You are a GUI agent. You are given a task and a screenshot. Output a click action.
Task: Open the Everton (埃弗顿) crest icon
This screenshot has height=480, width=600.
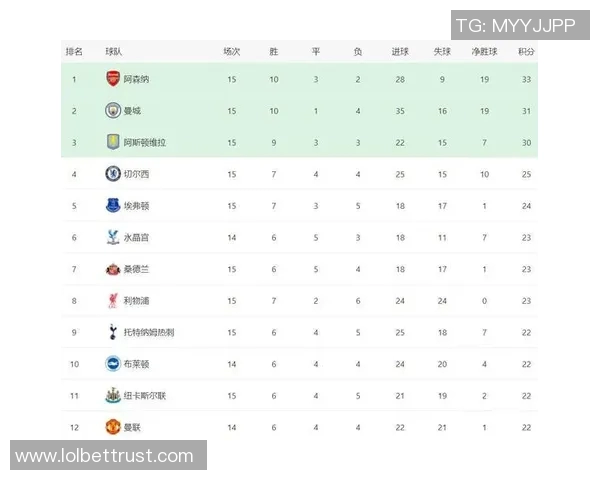pos(113,206)
